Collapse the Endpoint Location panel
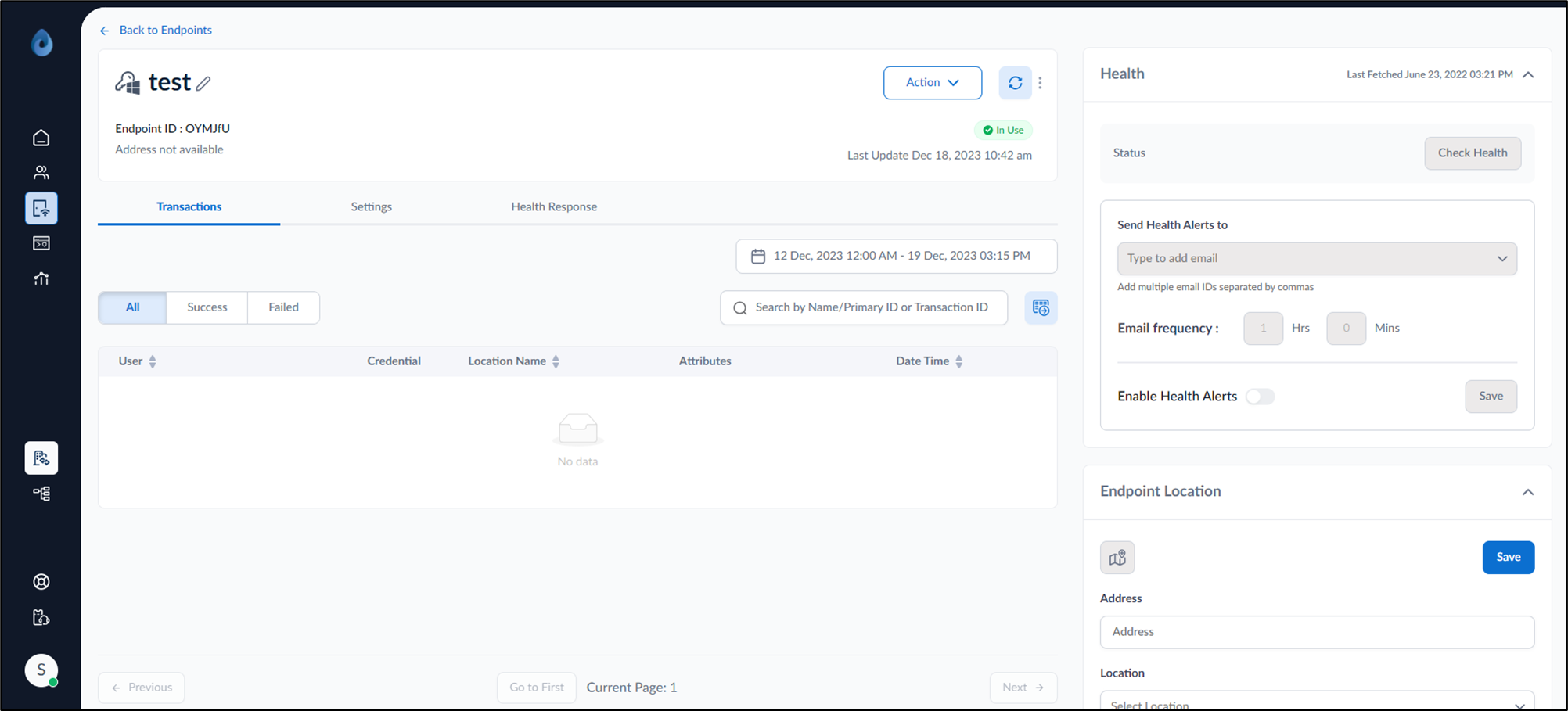 [1528, 493]
